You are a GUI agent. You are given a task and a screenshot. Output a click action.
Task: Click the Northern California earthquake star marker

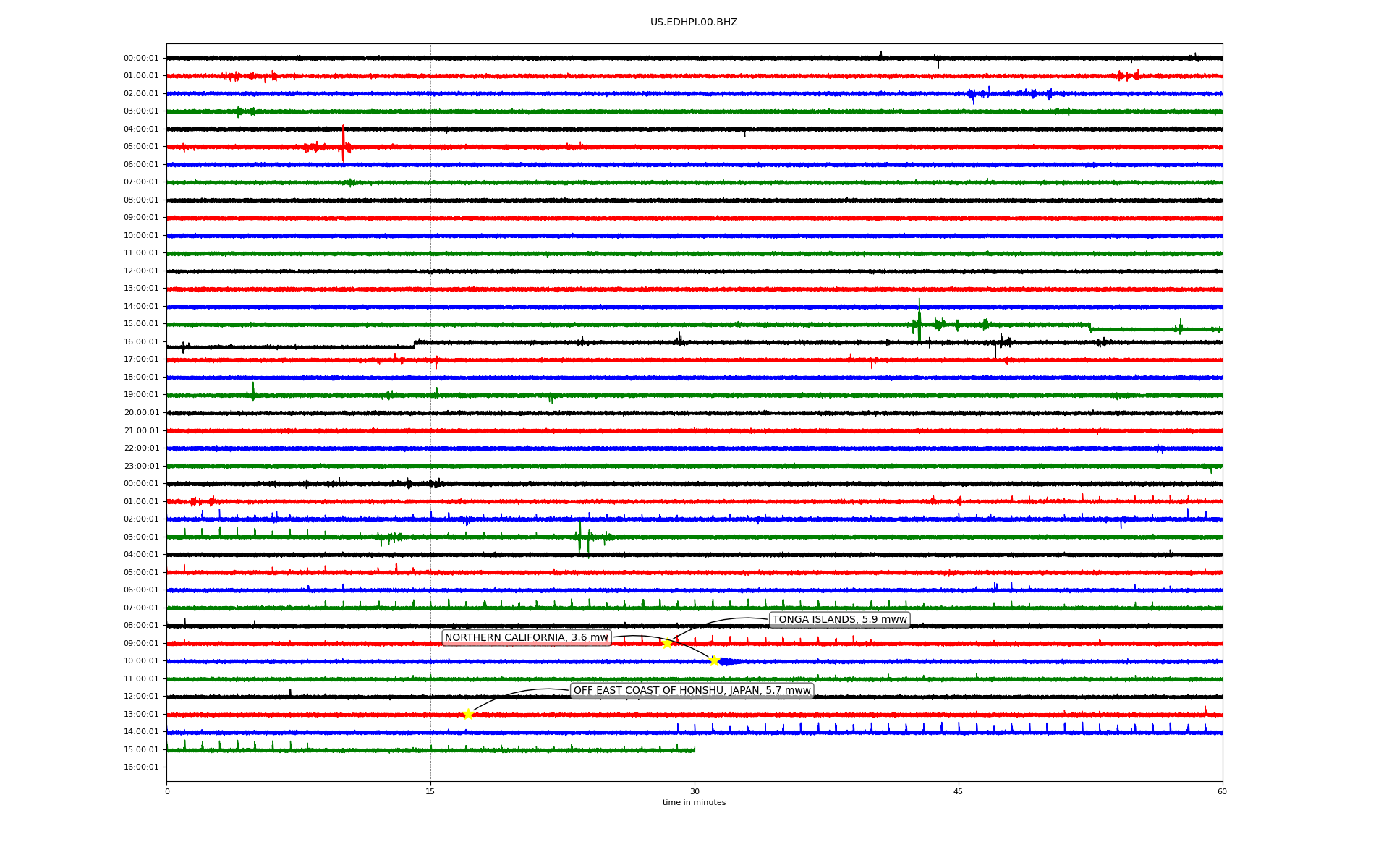pyautogui.click(x=714, y=660)
